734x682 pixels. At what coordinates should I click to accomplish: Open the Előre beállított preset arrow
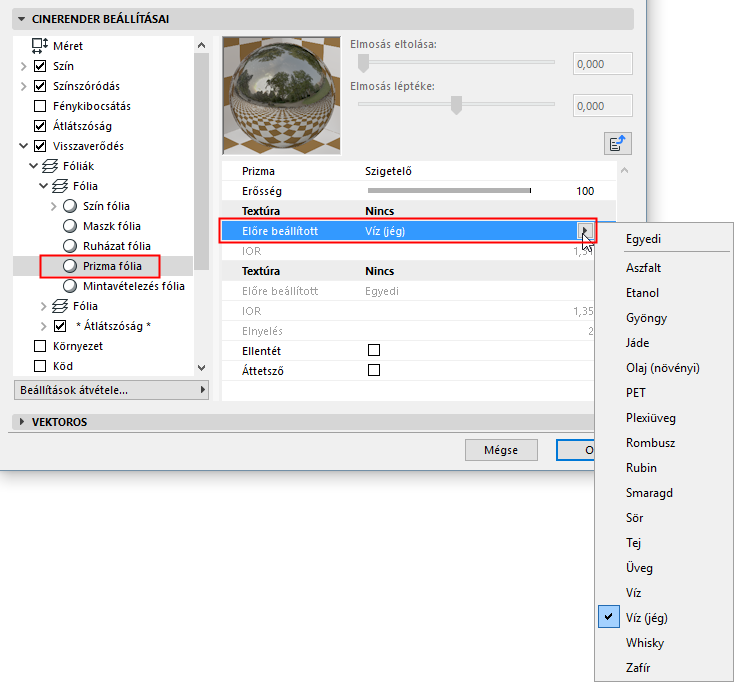[x=585, y=230]
